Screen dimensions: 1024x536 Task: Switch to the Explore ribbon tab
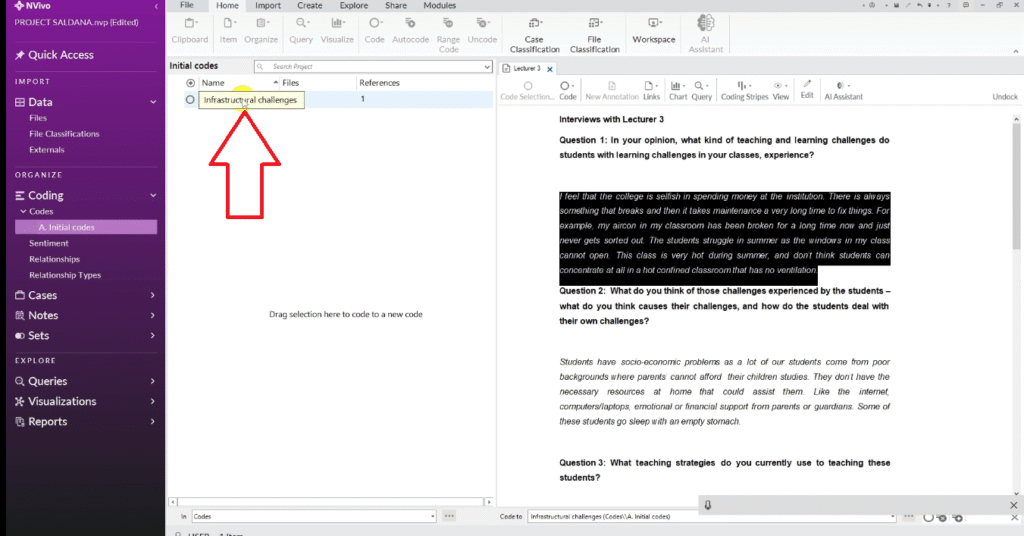353,6
